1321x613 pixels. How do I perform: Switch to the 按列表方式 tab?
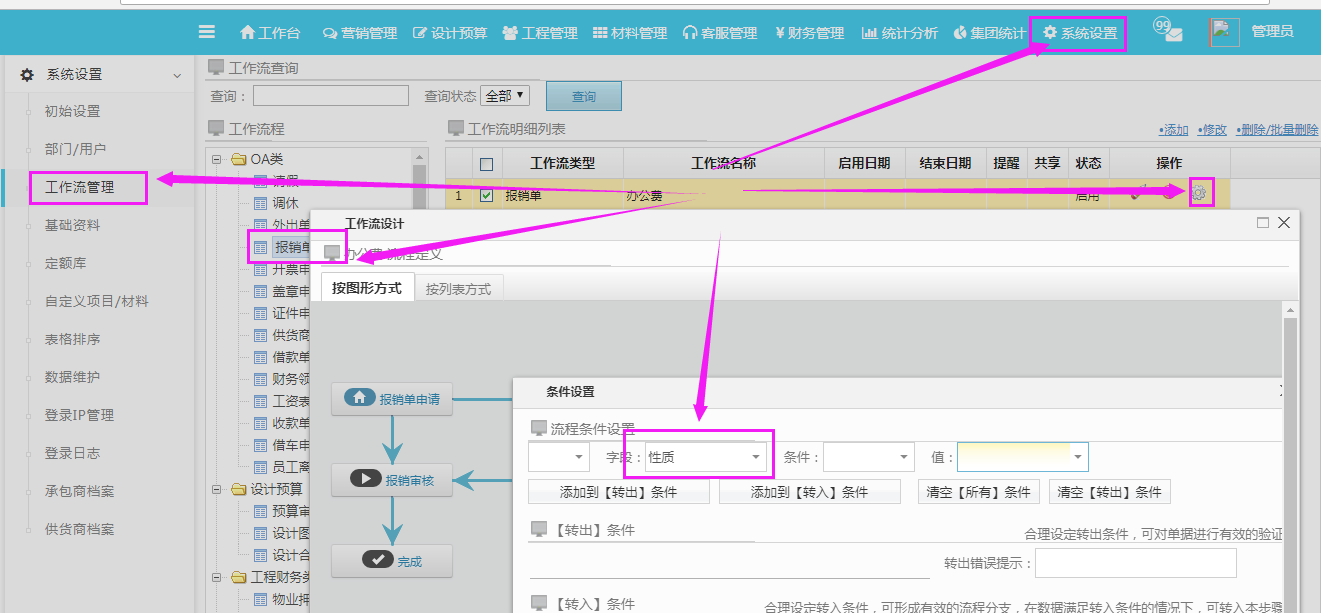pyautogui.click(x=458, y=289)
